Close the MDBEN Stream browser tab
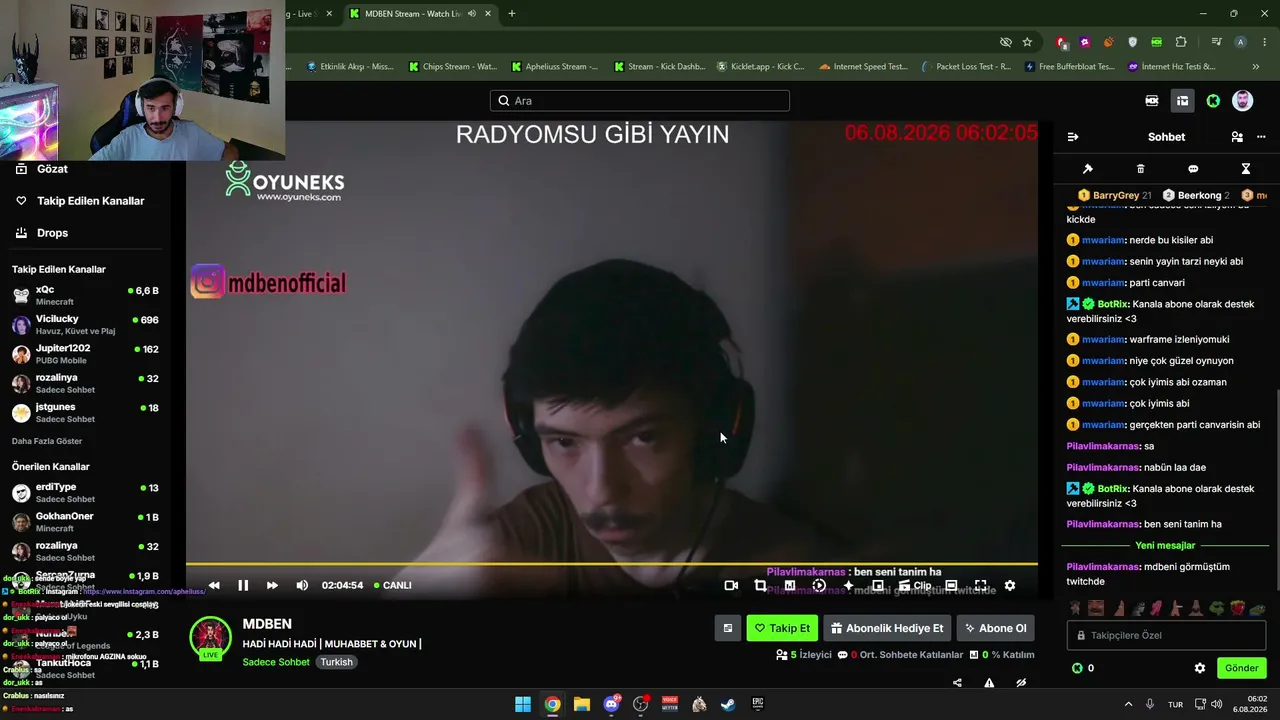 click(487, 14)
